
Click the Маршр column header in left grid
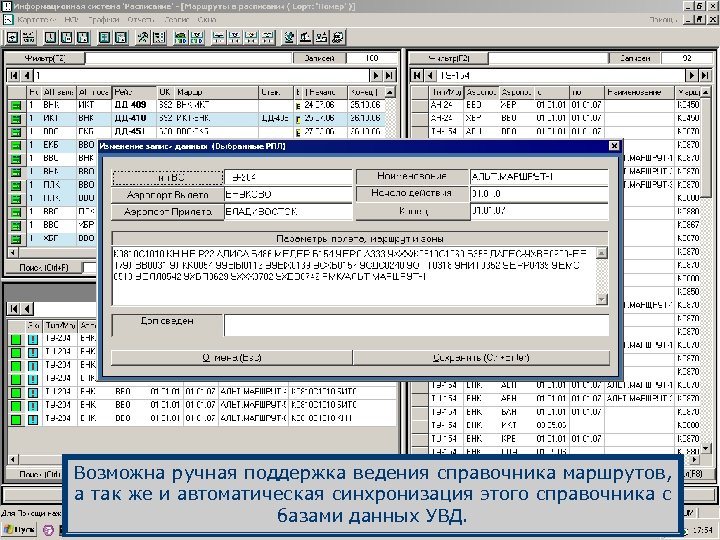216,92
